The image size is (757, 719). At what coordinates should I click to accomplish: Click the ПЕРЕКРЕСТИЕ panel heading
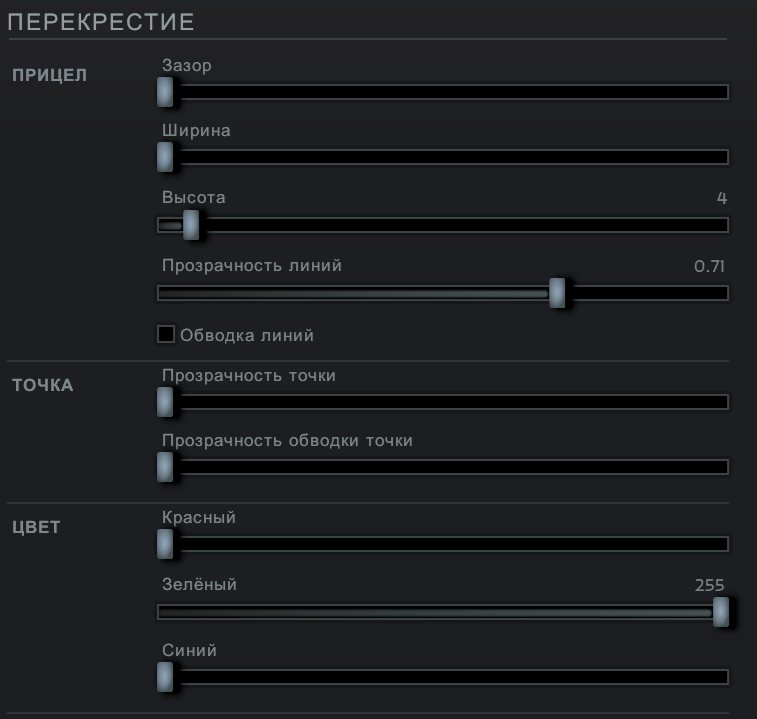pos(101,21)
